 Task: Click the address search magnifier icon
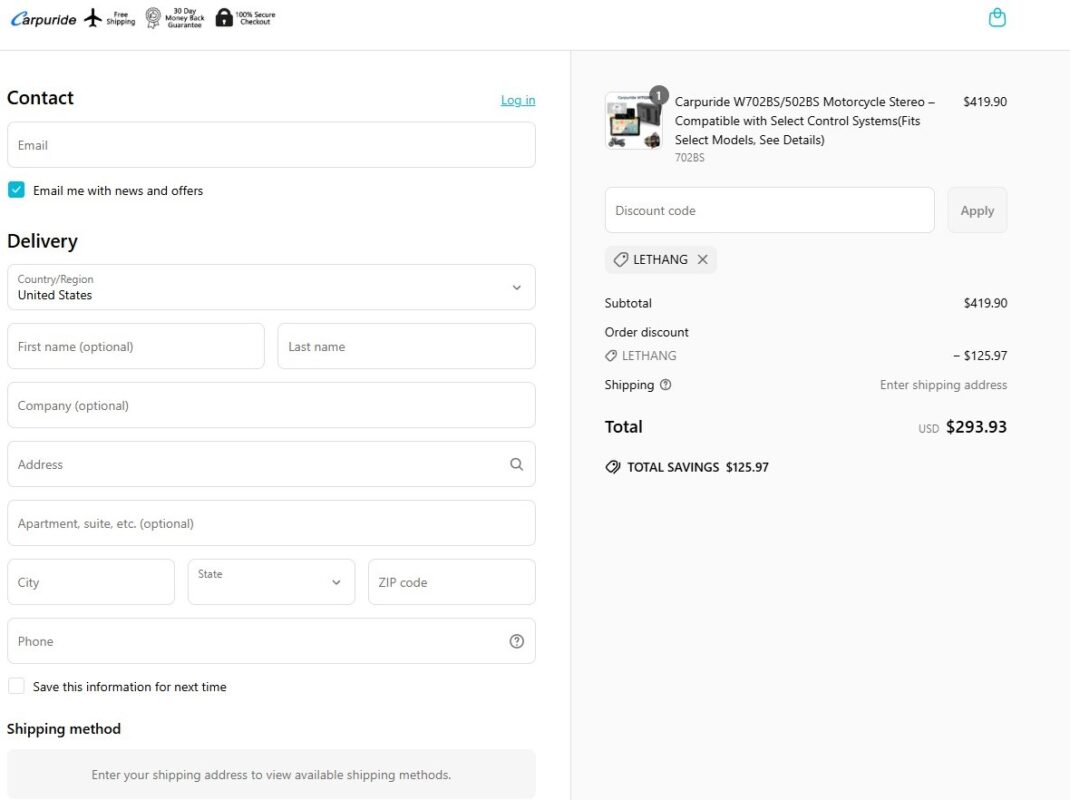pos(516,464)
